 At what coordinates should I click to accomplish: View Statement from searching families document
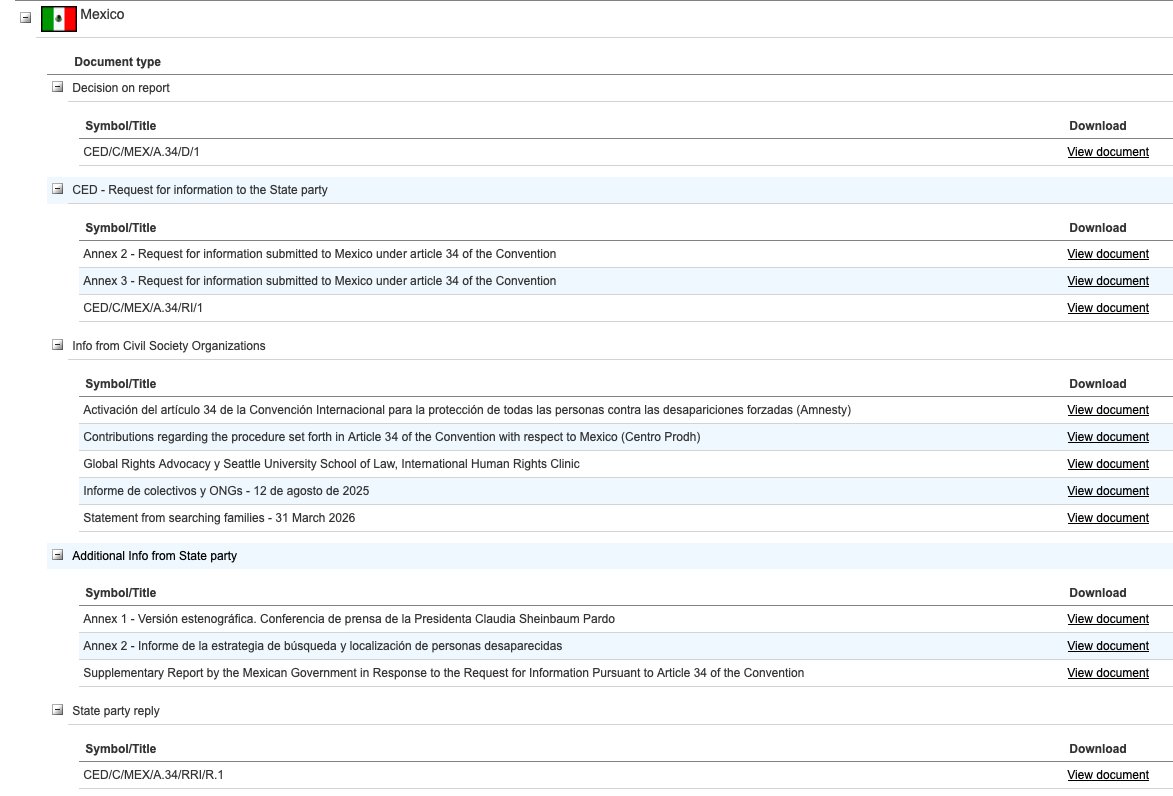pos(1108,518)
